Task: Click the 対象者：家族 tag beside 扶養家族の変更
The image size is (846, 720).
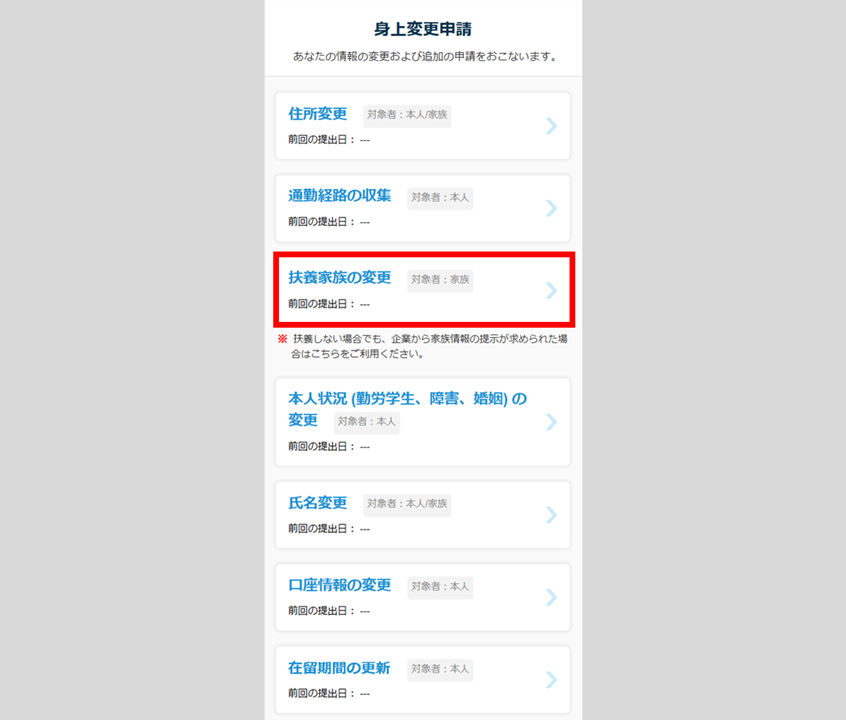Action: tap(440, 280)
